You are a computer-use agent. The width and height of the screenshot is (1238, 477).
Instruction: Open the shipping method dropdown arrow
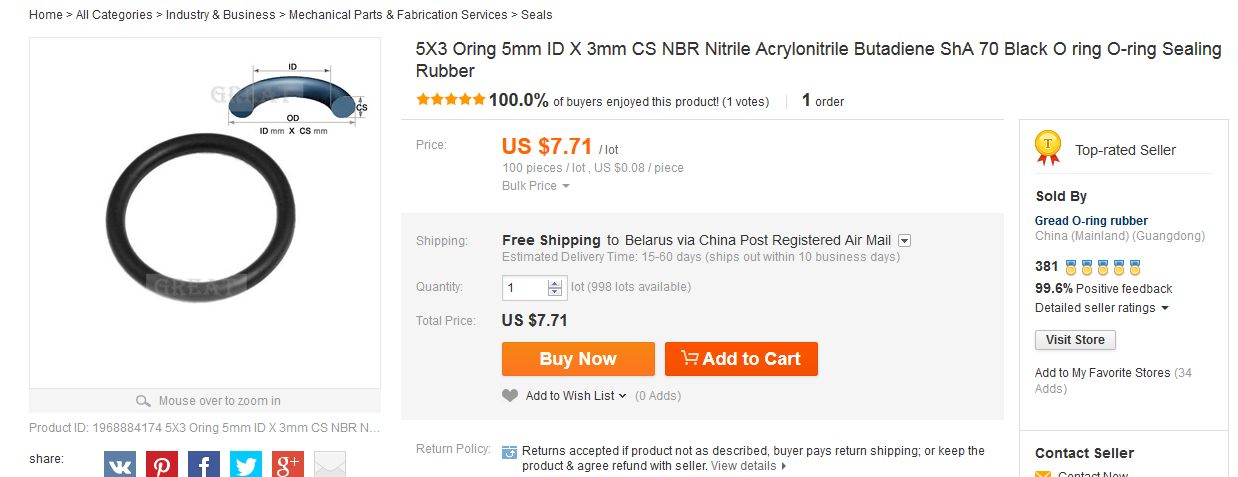[904, 241]
